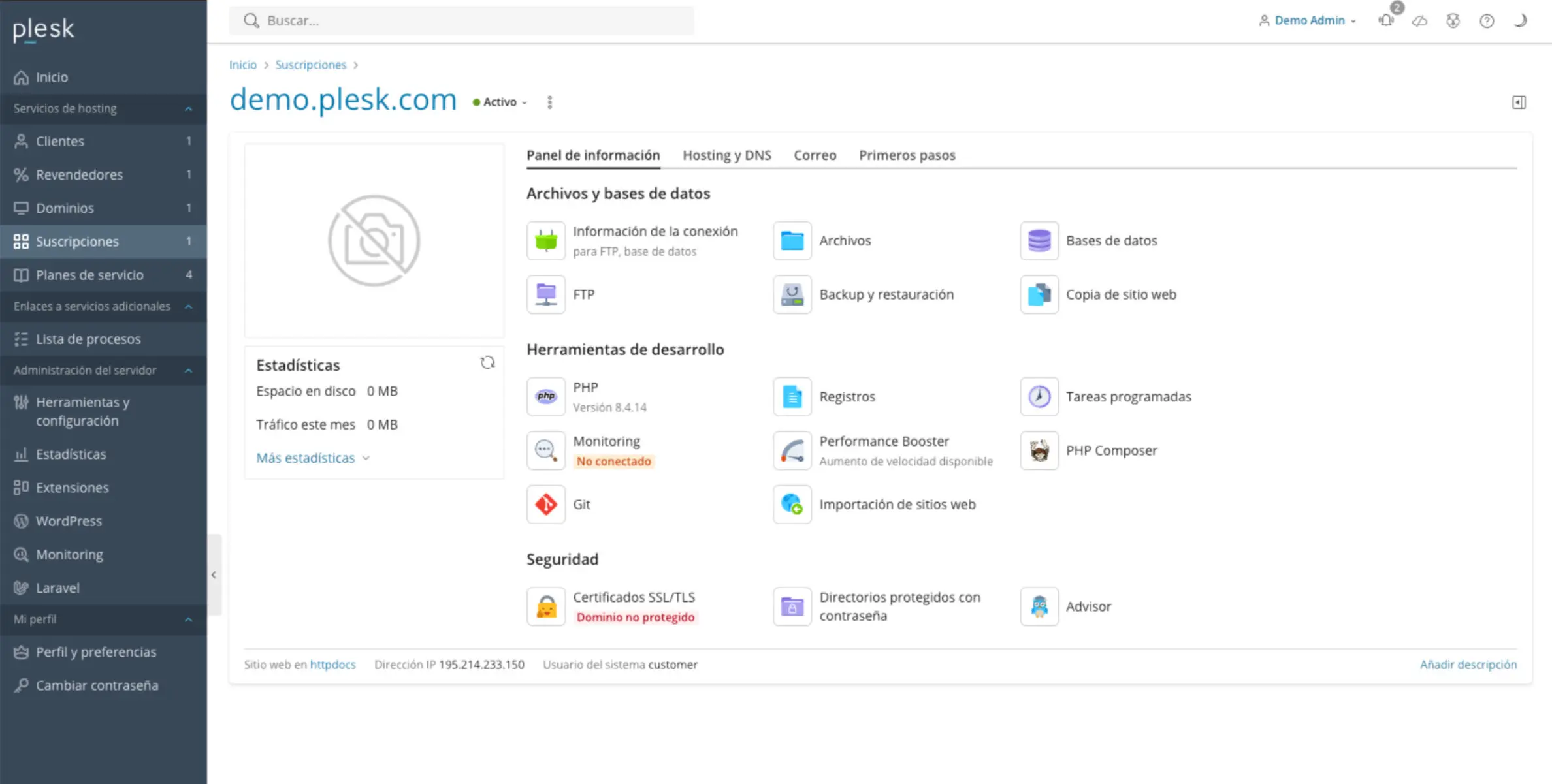Open the Git tool icon

point(545,504)
